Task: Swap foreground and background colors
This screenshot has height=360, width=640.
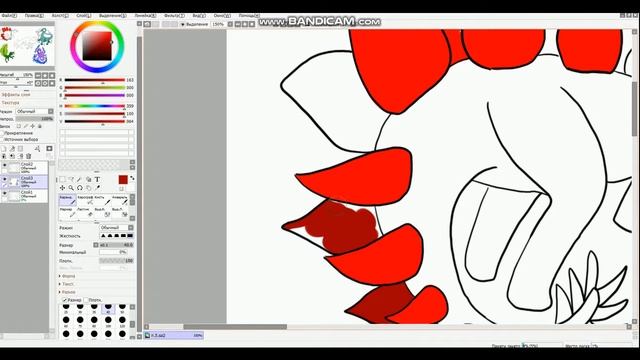Action: coord(132,178)
